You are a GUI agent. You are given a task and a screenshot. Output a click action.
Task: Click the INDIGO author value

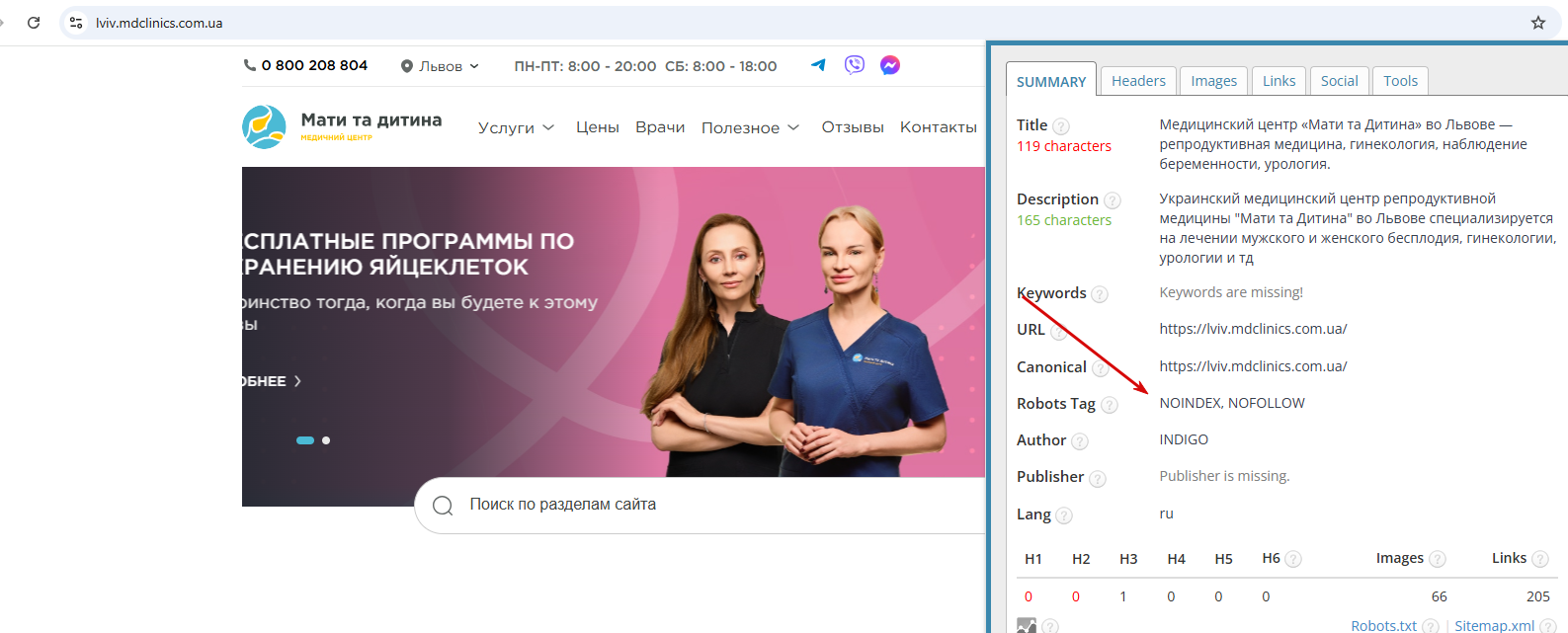coord(1184,439)
